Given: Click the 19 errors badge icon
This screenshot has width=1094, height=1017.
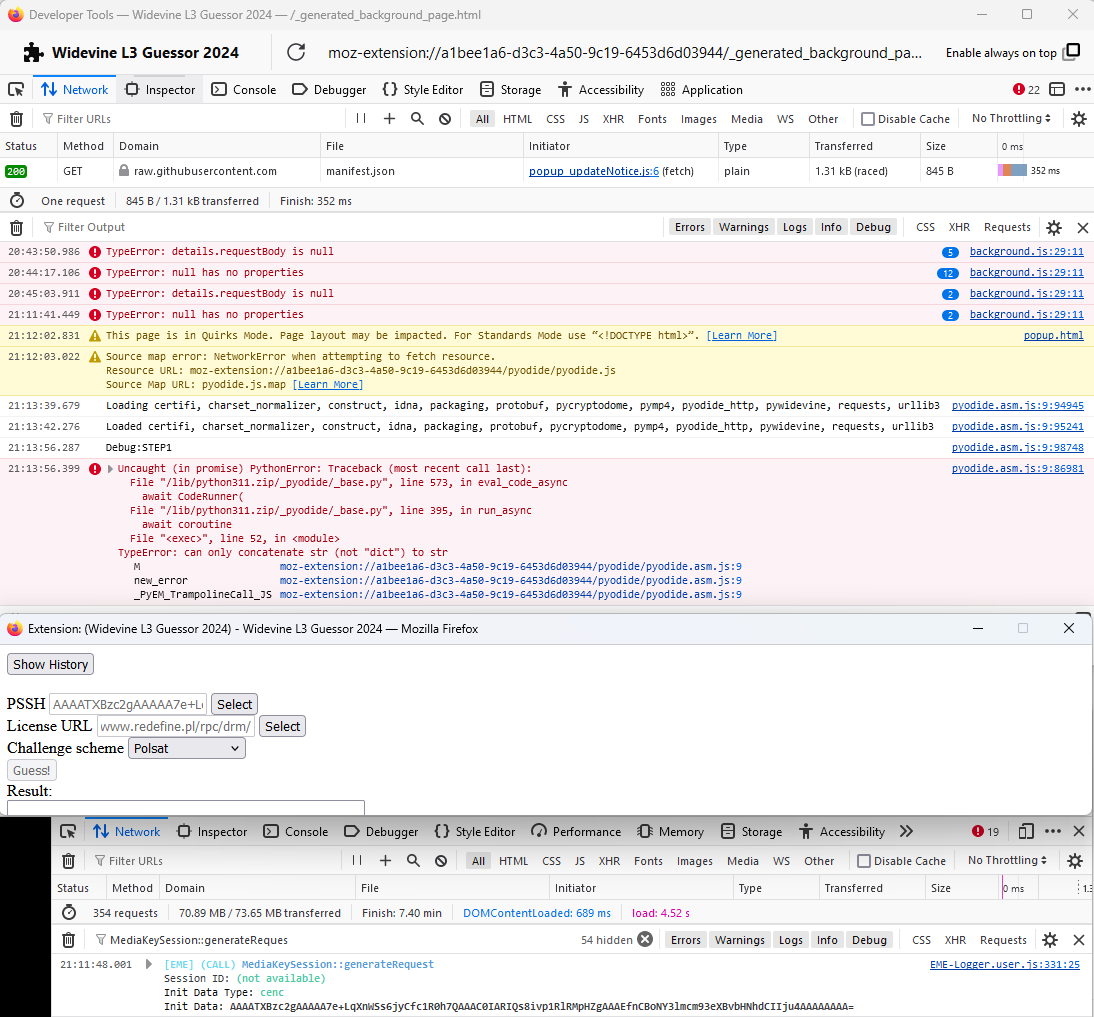Looking at the screenshot, I should (977, 831).
